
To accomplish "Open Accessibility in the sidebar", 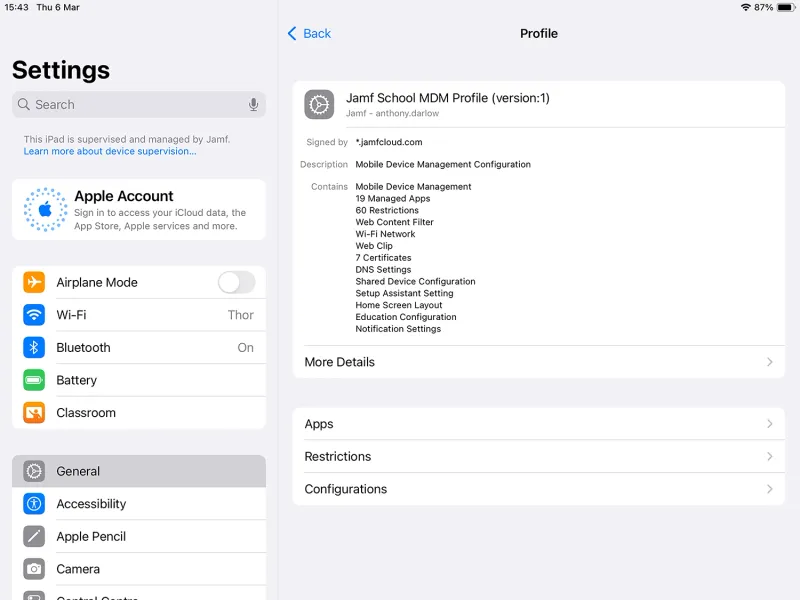I will click(139, 504).
